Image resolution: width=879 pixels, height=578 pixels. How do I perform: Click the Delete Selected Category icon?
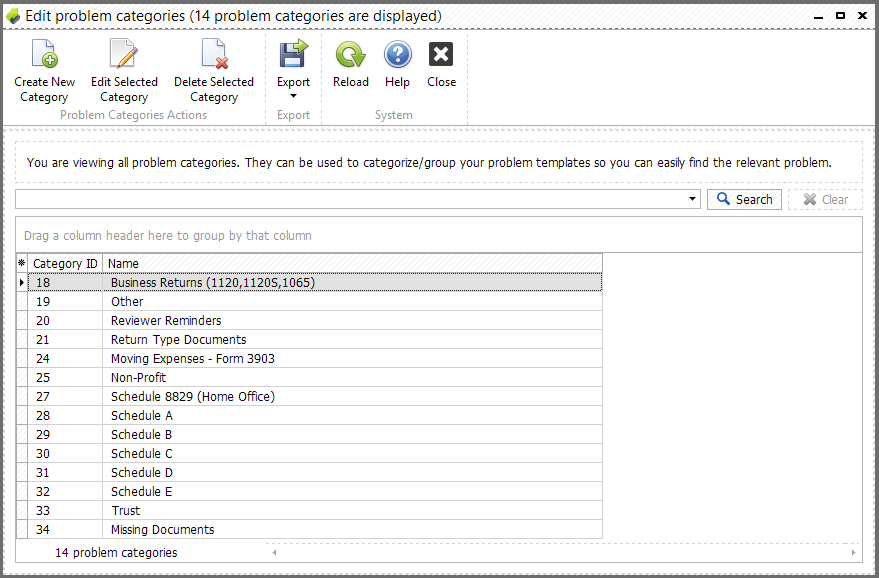(214, 54)
